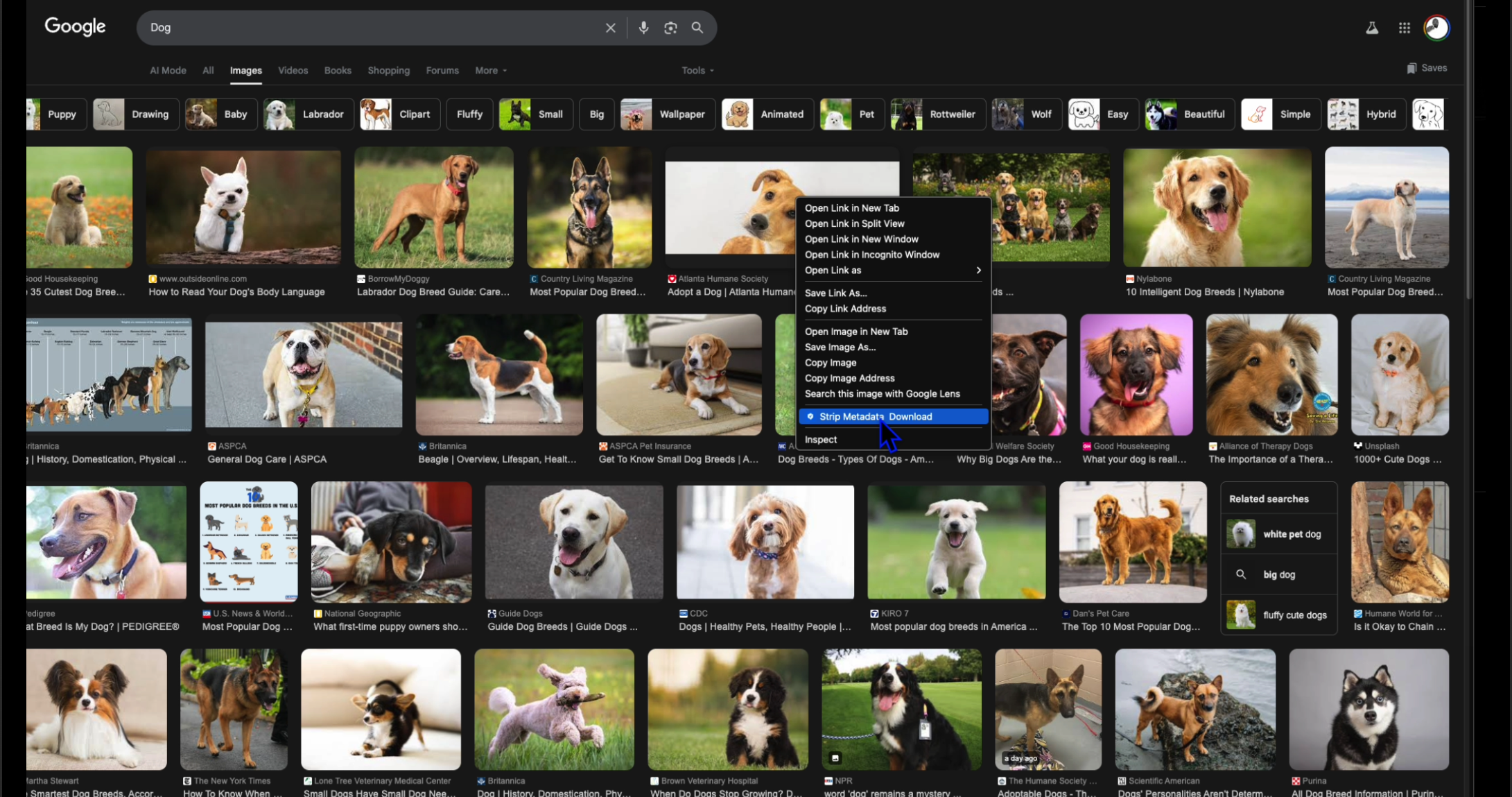
Task: Open the Google account avatar
Action: pyautogui.click(x=1436, y=28)
